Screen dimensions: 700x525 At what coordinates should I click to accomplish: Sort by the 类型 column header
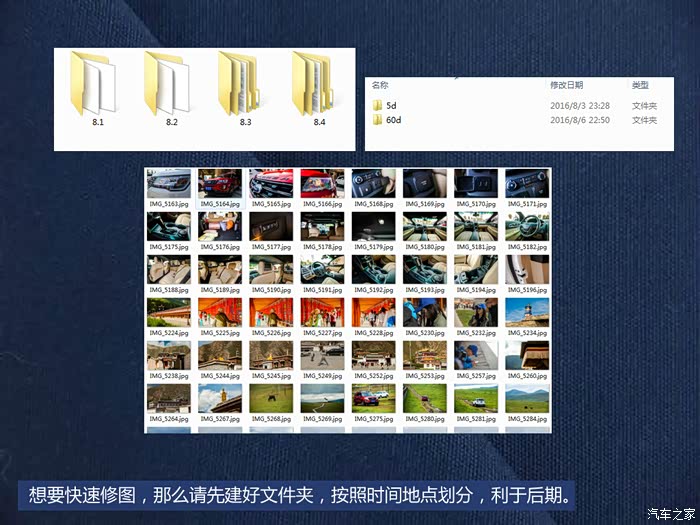coord(640,85)
